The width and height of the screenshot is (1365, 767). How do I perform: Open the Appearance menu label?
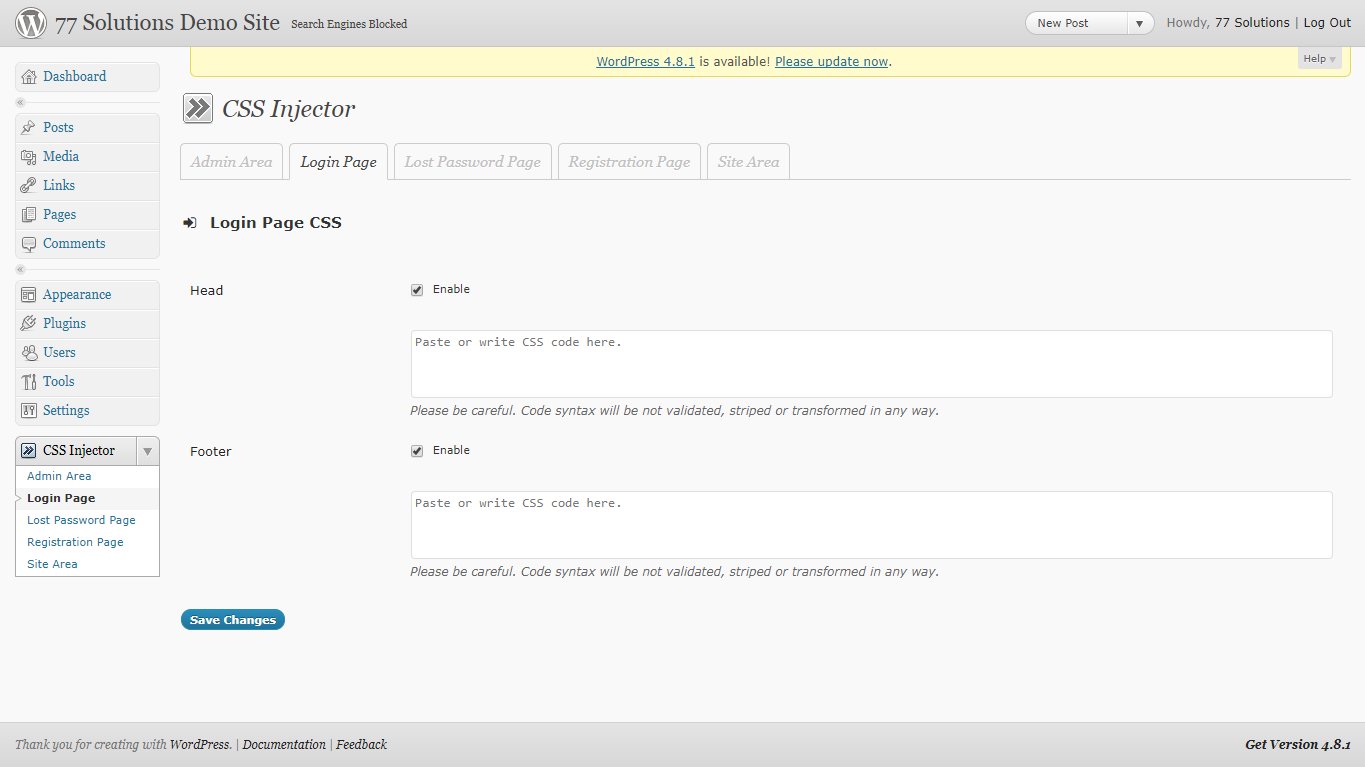tap(77, 295)
